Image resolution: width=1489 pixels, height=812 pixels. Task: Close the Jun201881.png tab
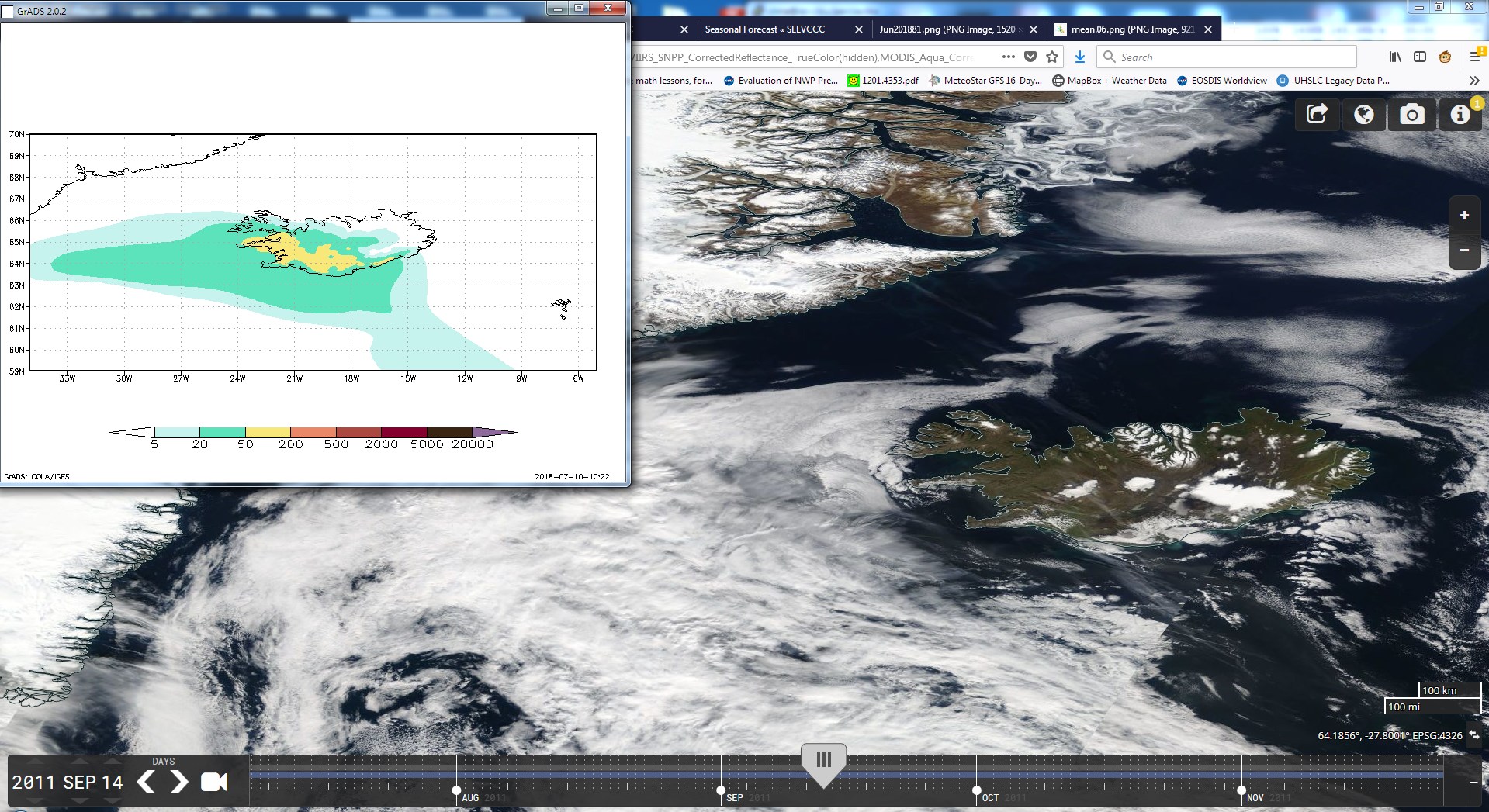(1033, 29)
